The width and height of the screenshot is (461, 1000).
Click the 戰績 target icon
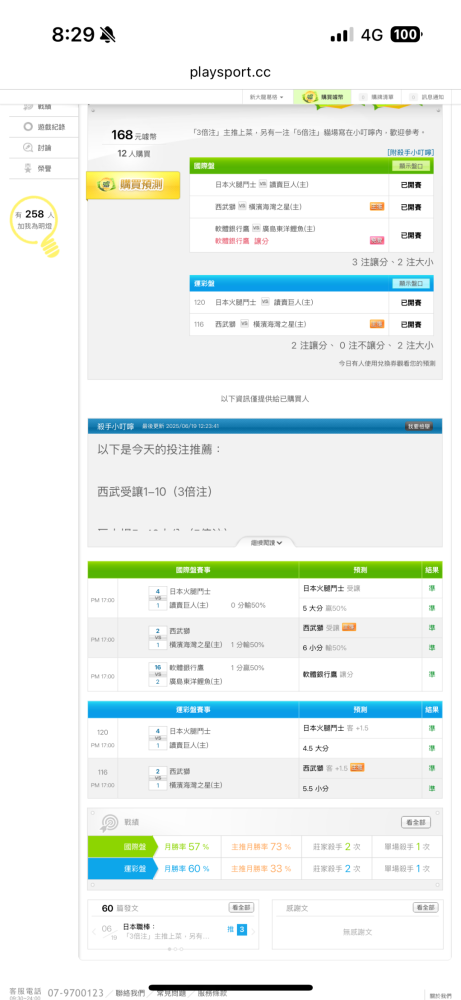point(108,823)
